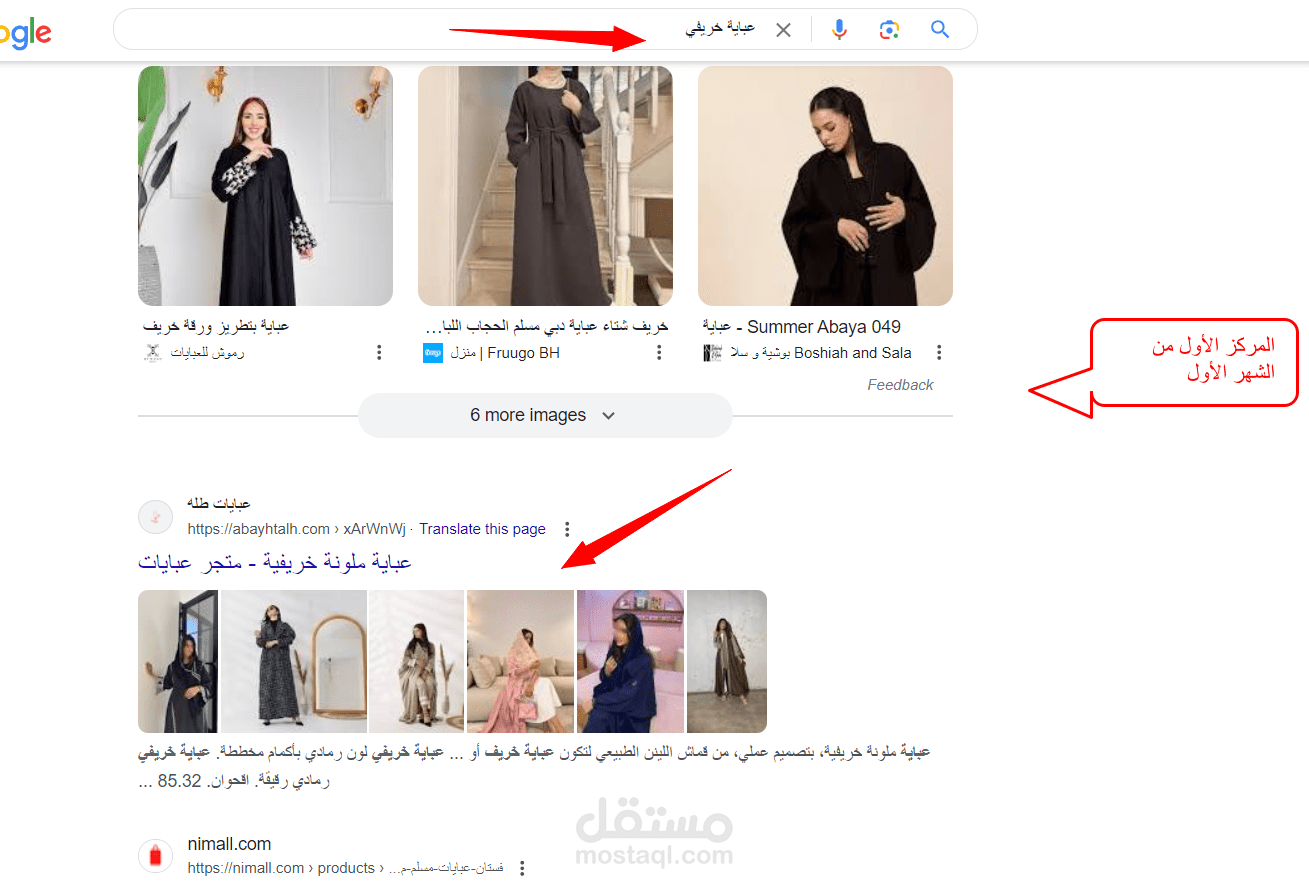Image resolution: width=1309 pixels, height=887 pixels.
Task: Open the black abaya image by رموش للعبايات
Action: click(264, 185)
